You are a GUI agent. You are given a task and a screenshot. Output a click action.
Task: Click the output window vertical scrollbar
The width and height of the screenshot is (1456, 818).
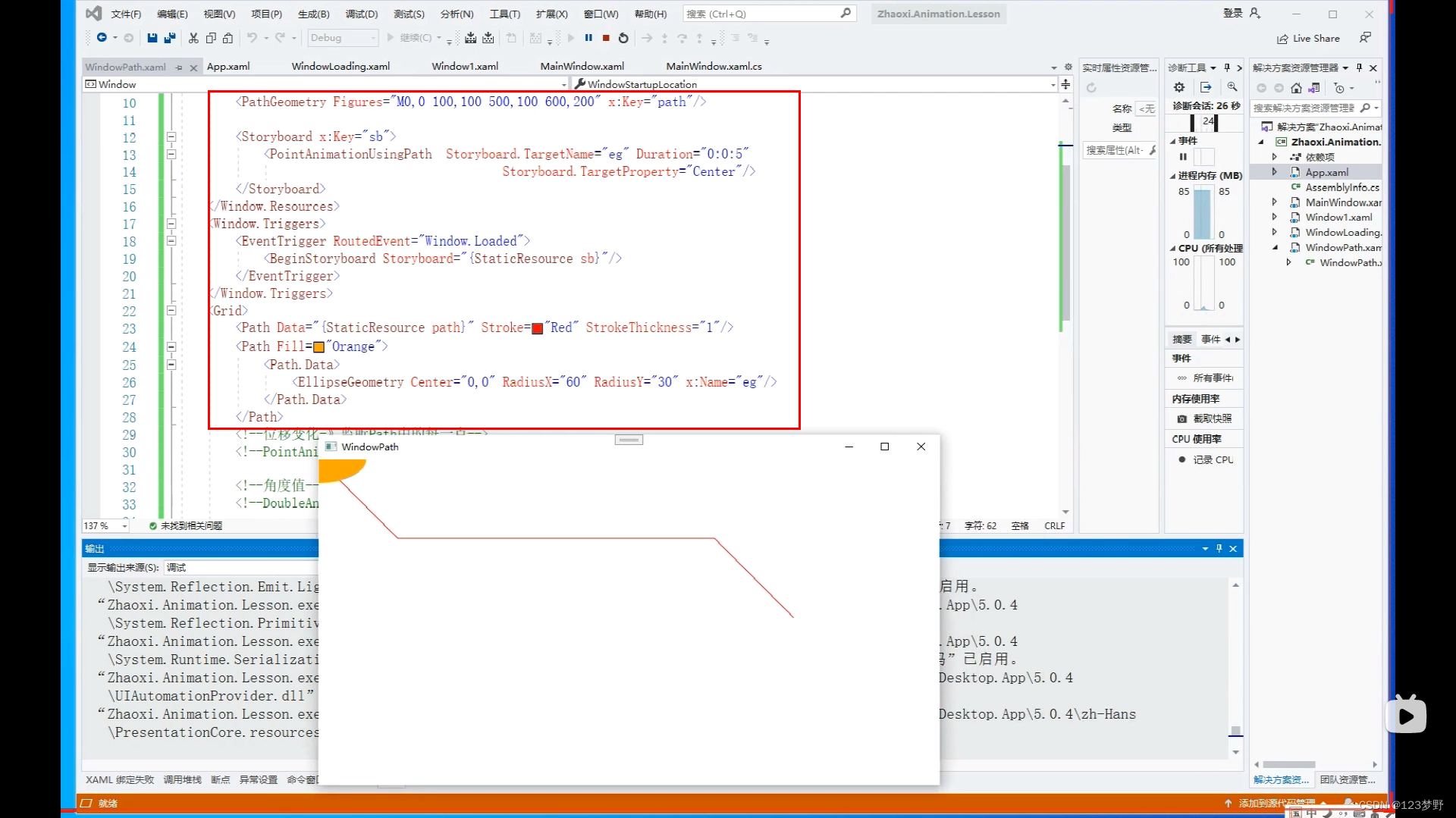pos(1235,668)
